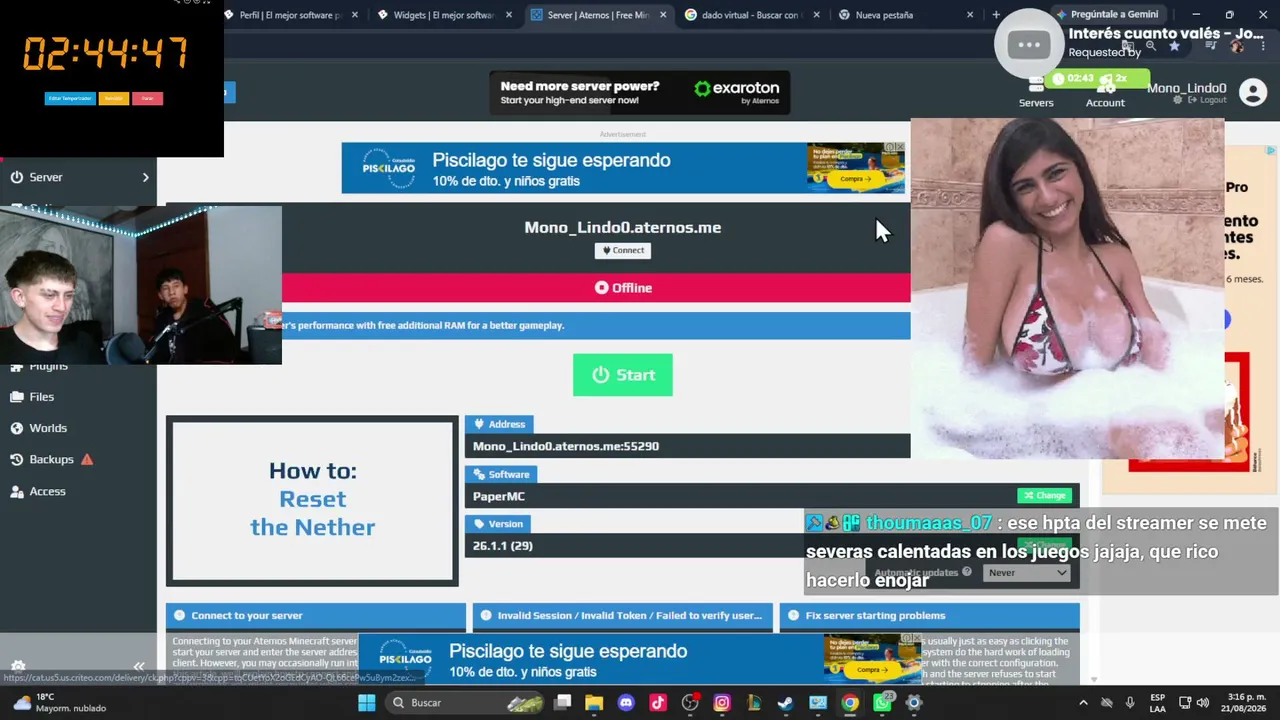Click the red timer button
1280x720 pixels.
point(147,98)
